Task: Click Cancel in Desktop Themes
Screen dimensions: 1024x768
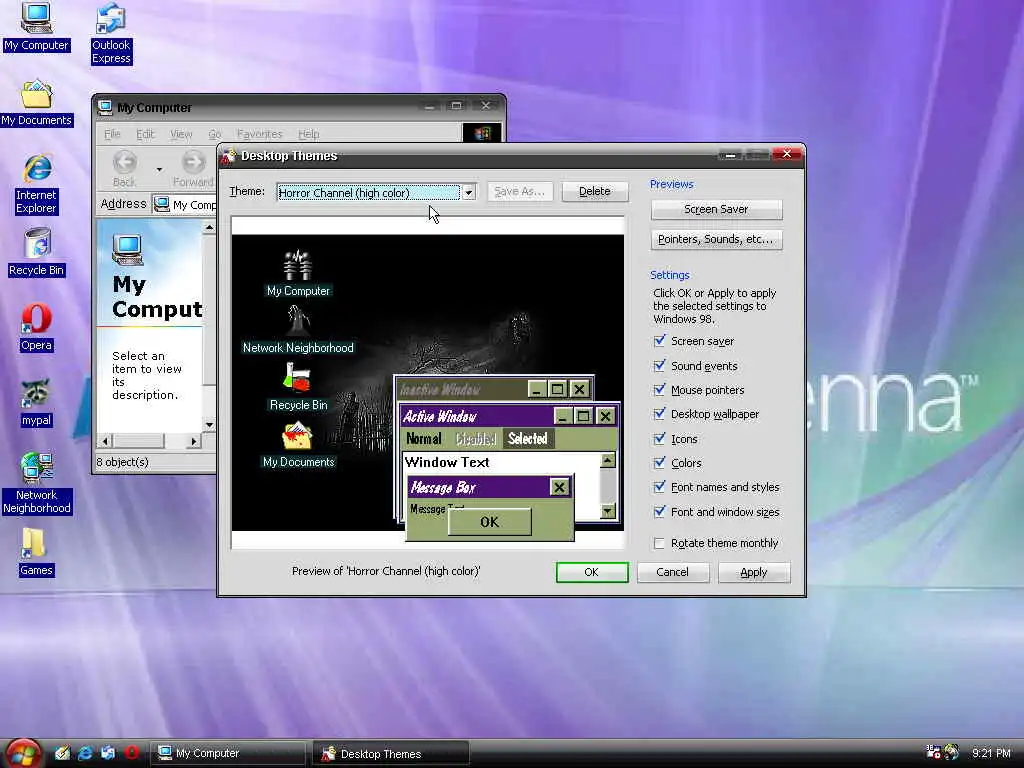Action: coord(673,572)
